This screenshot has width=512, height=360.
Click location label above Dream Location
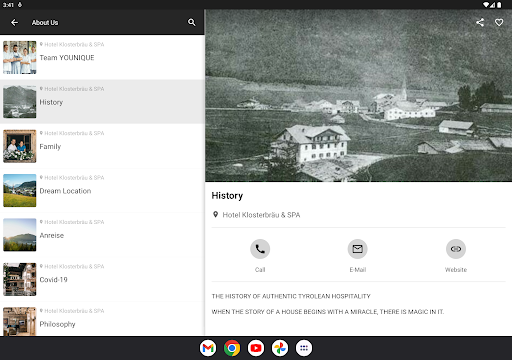(72, 178)
